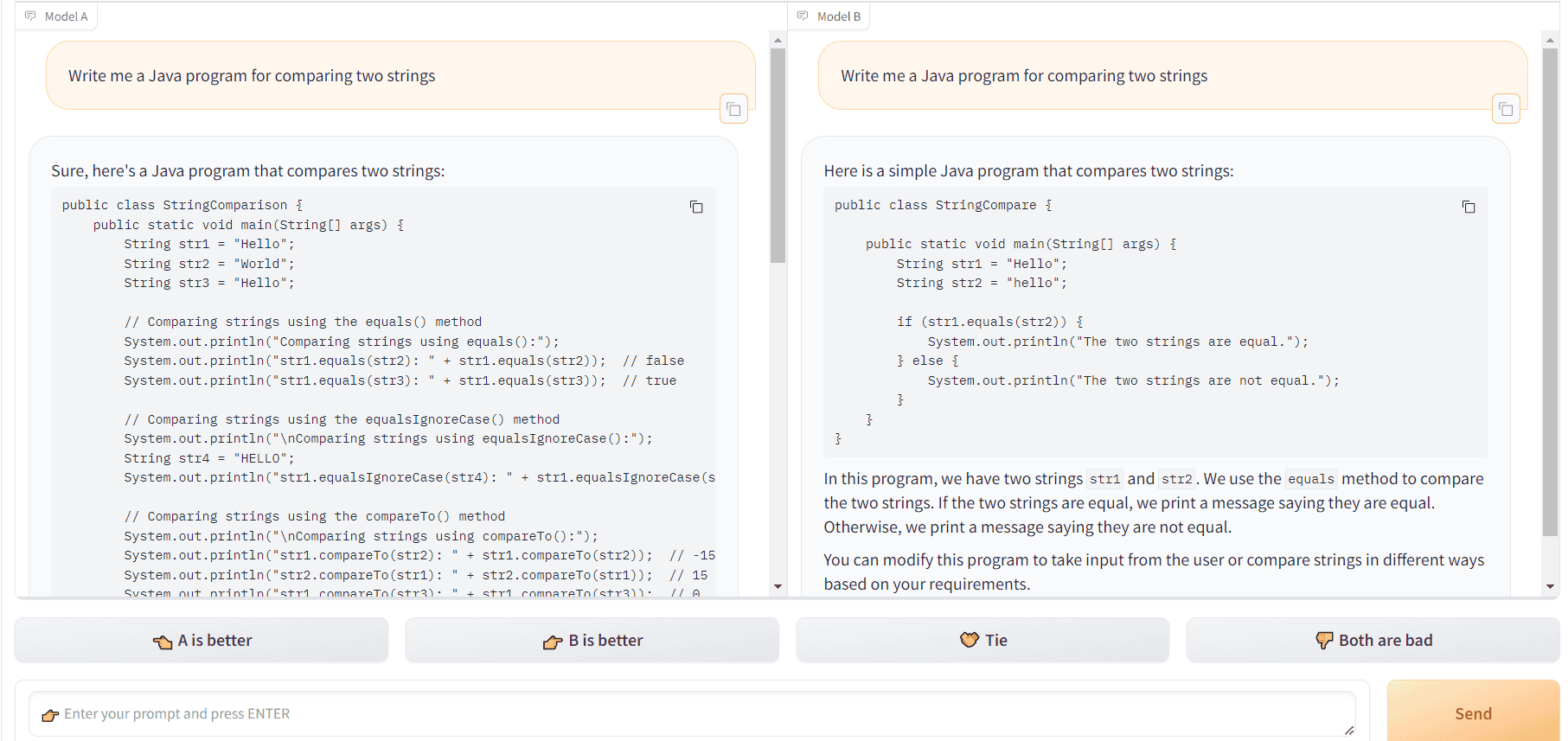Screen dimensions: 1568x741
Task: Click the Model A chat label icon
Action: [x=31, y=16]
